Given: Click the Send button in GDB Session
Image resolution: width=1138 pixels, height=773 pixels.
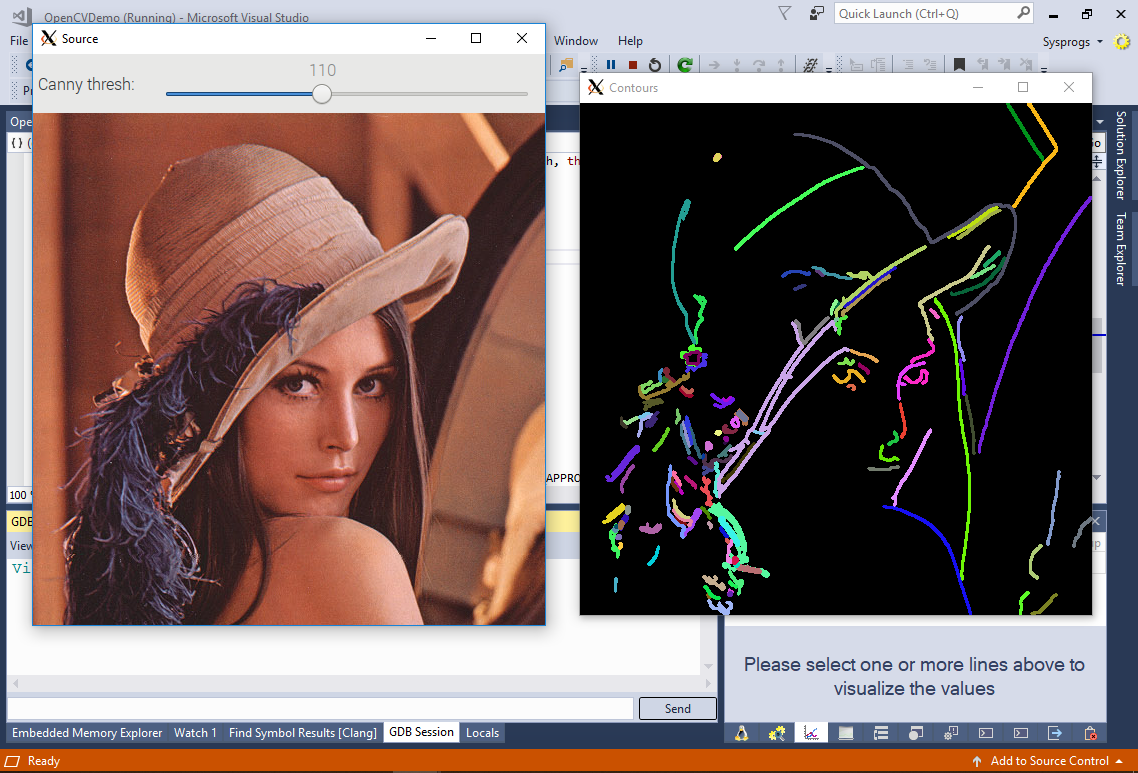Looking at the screenshot, I should pos(677,708).
